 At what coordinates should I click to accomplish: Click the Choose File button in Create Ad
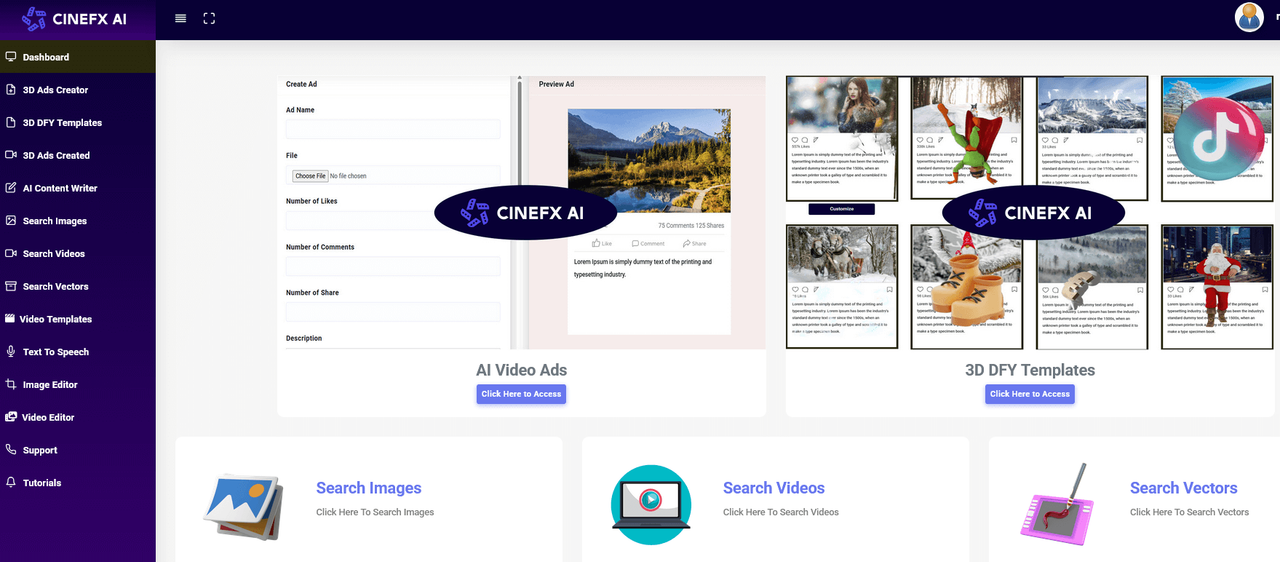click(x=310, y=176)
